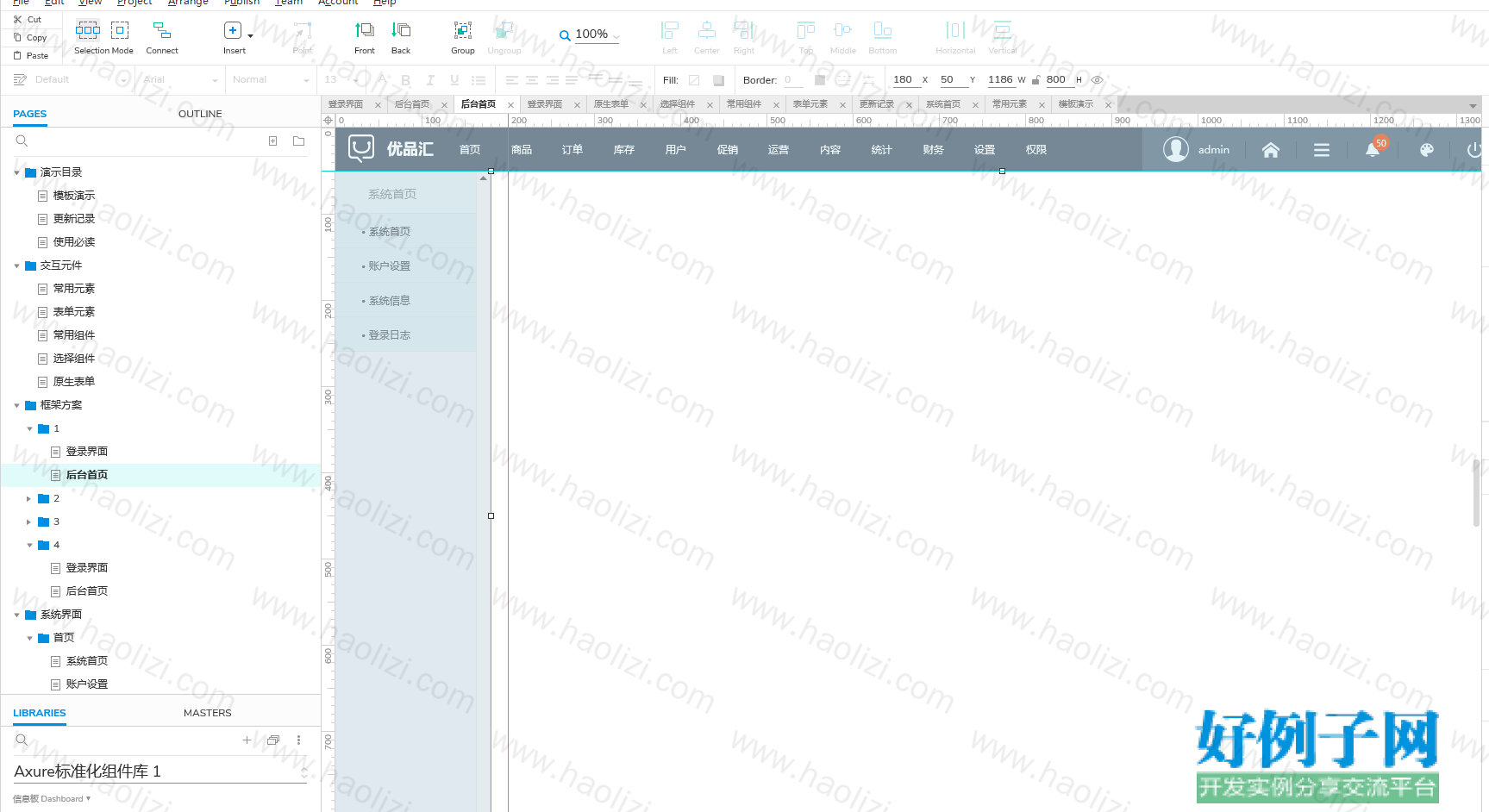Viewport: 1489px width, 812px height.
Task: Collapse the 演示目录 folder
Action: (x=16, y=172)
